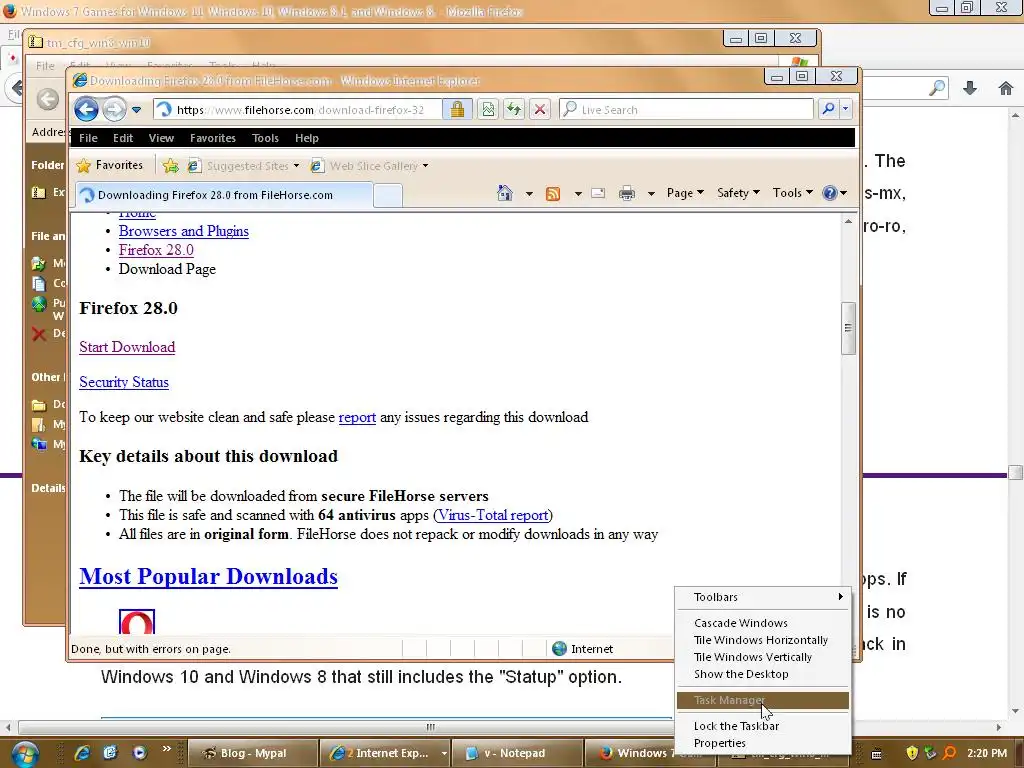1024x768 pixels.
Task: Click the Add to Favorites Bar icon
Action: 170,166
